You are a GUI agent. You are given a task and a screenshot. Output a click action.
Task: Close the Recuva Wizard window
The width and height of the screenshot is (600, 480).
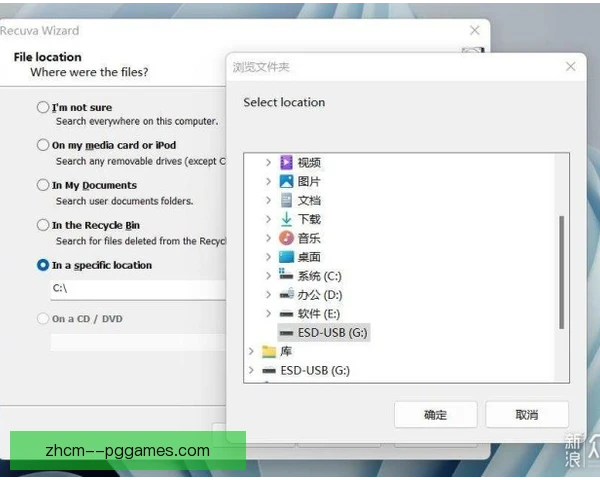point(474,30)
